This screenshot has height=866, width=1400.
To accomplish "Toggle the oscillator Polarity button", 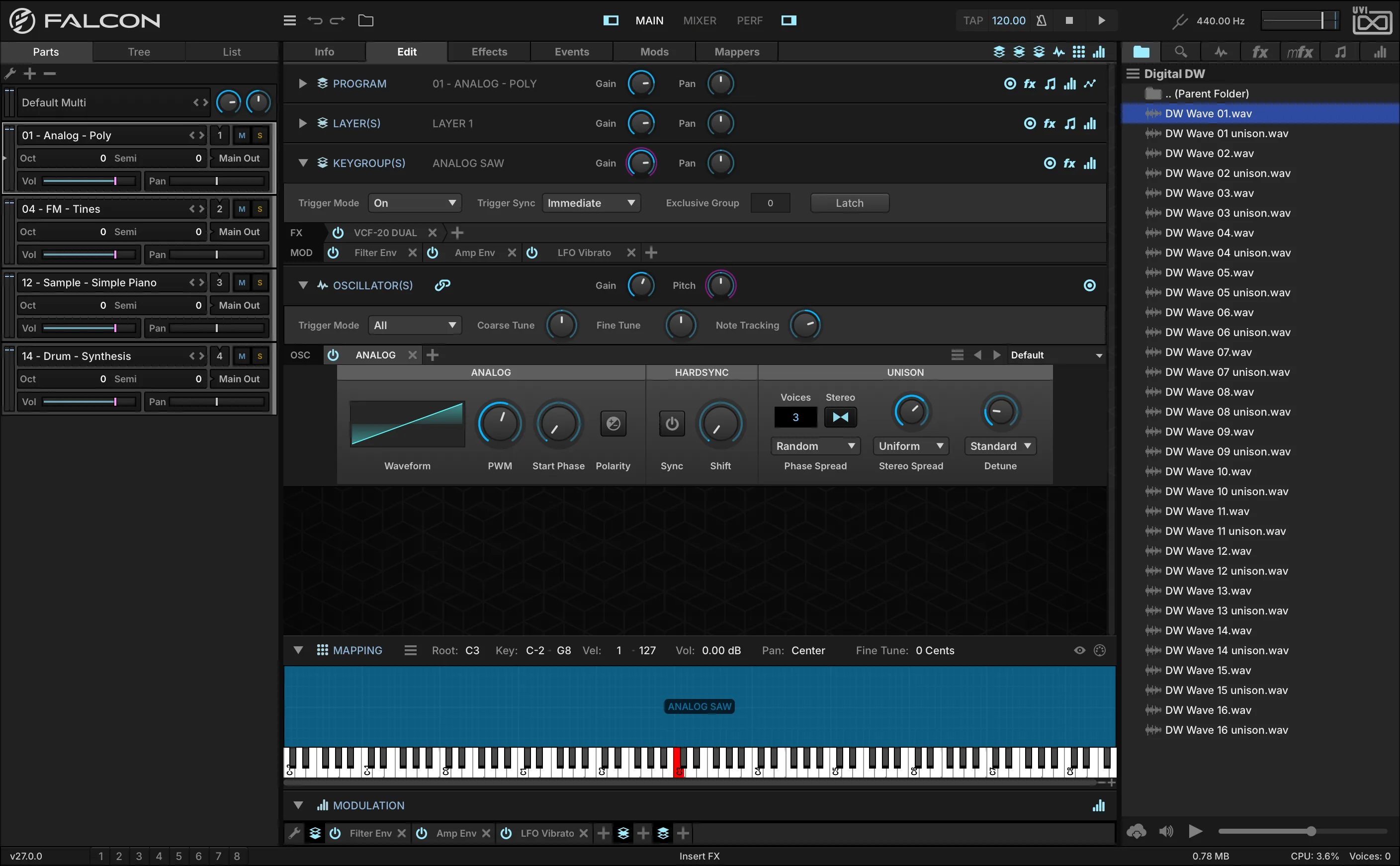I will pyautogui.click(x=613, y=423).
